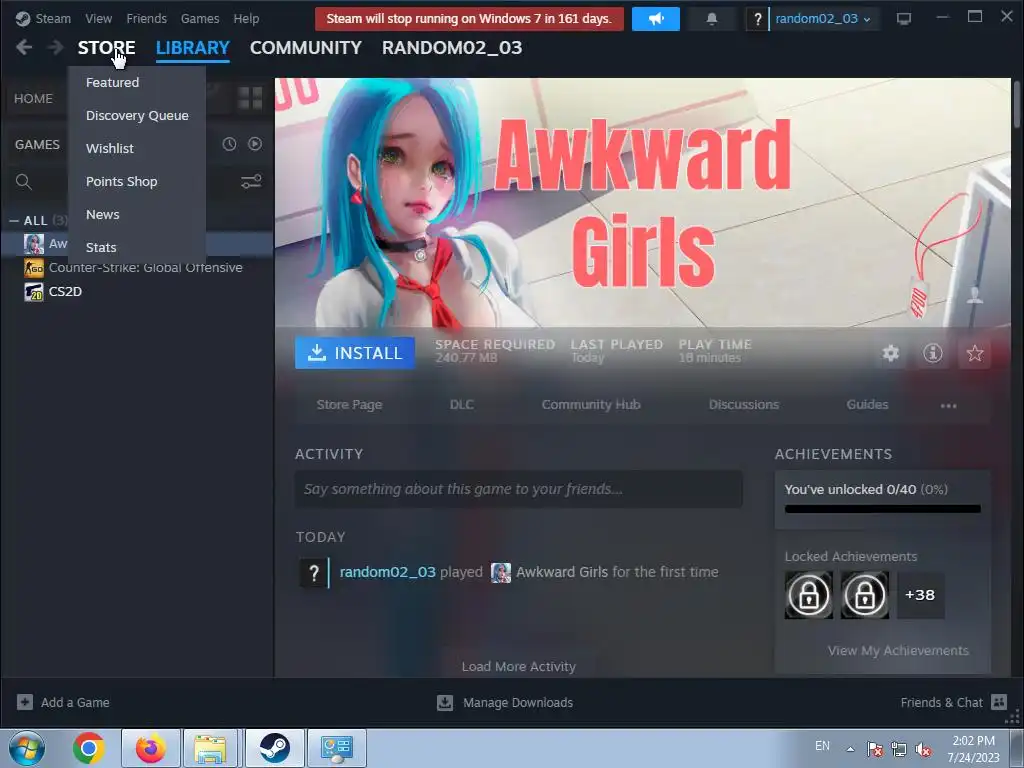Screen dimensions: 1024x768
Task: Open the Community Hub link
Action: tap(591, 405)
